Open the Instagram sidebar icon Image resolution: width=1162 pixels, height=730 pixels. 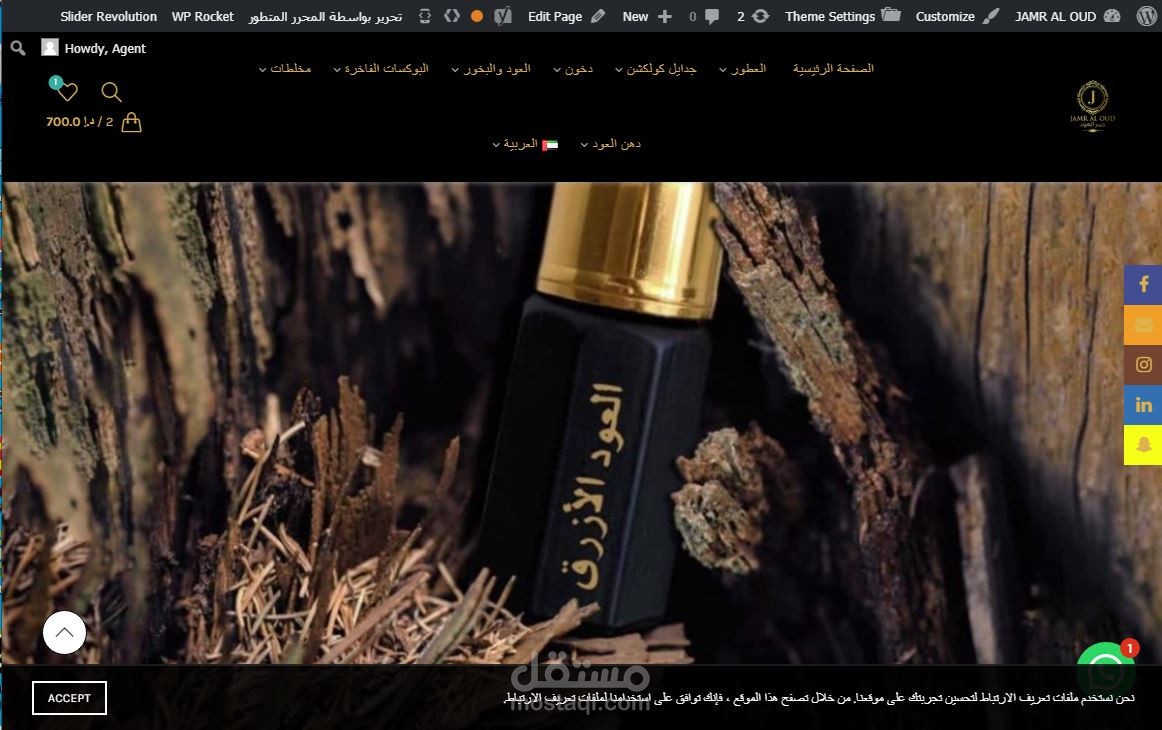1143,365
